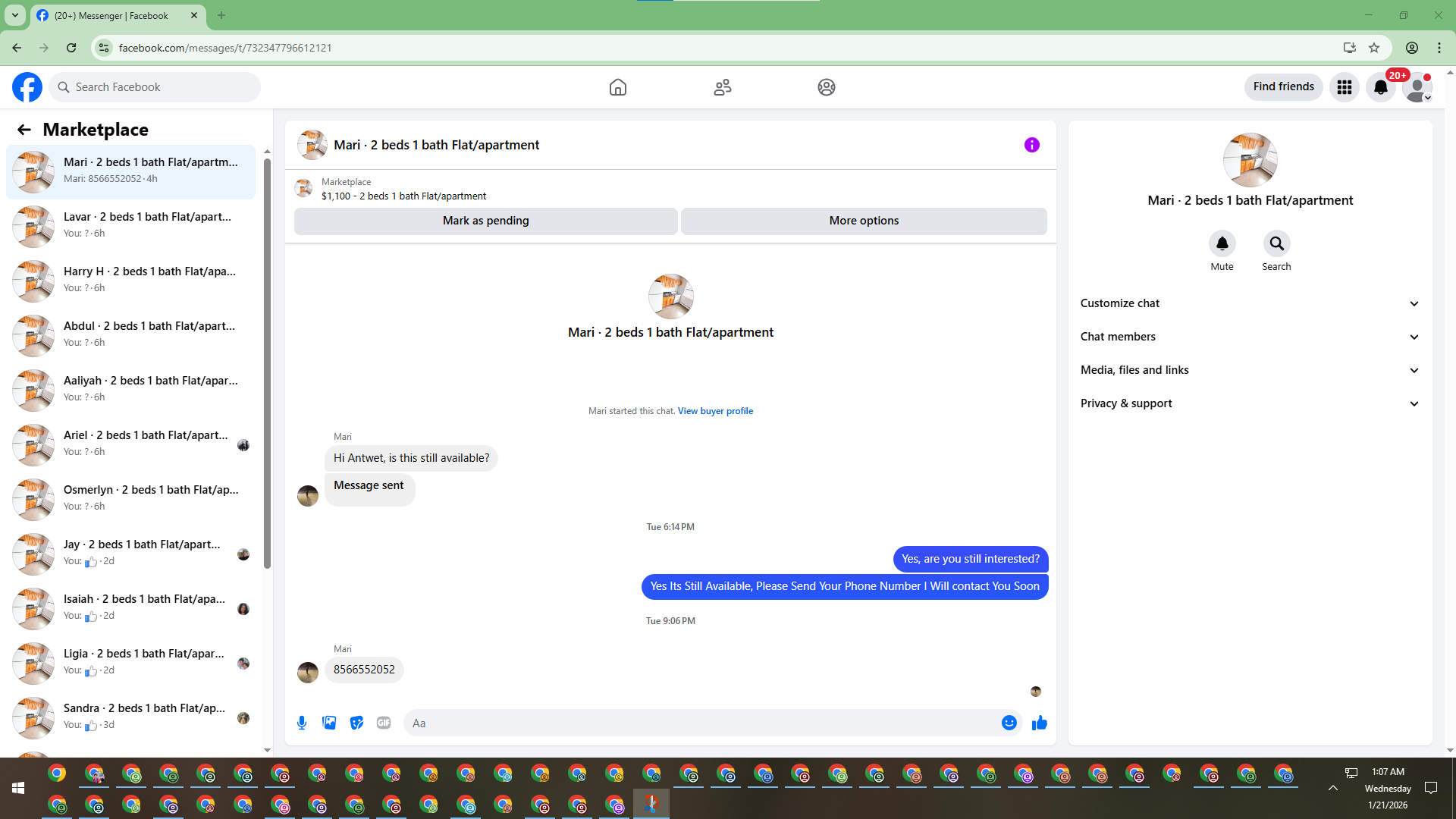The height and width of the screenshot is (819, 1456).
Task: Go back to previous browser page
Action: (x=17, y=48)
